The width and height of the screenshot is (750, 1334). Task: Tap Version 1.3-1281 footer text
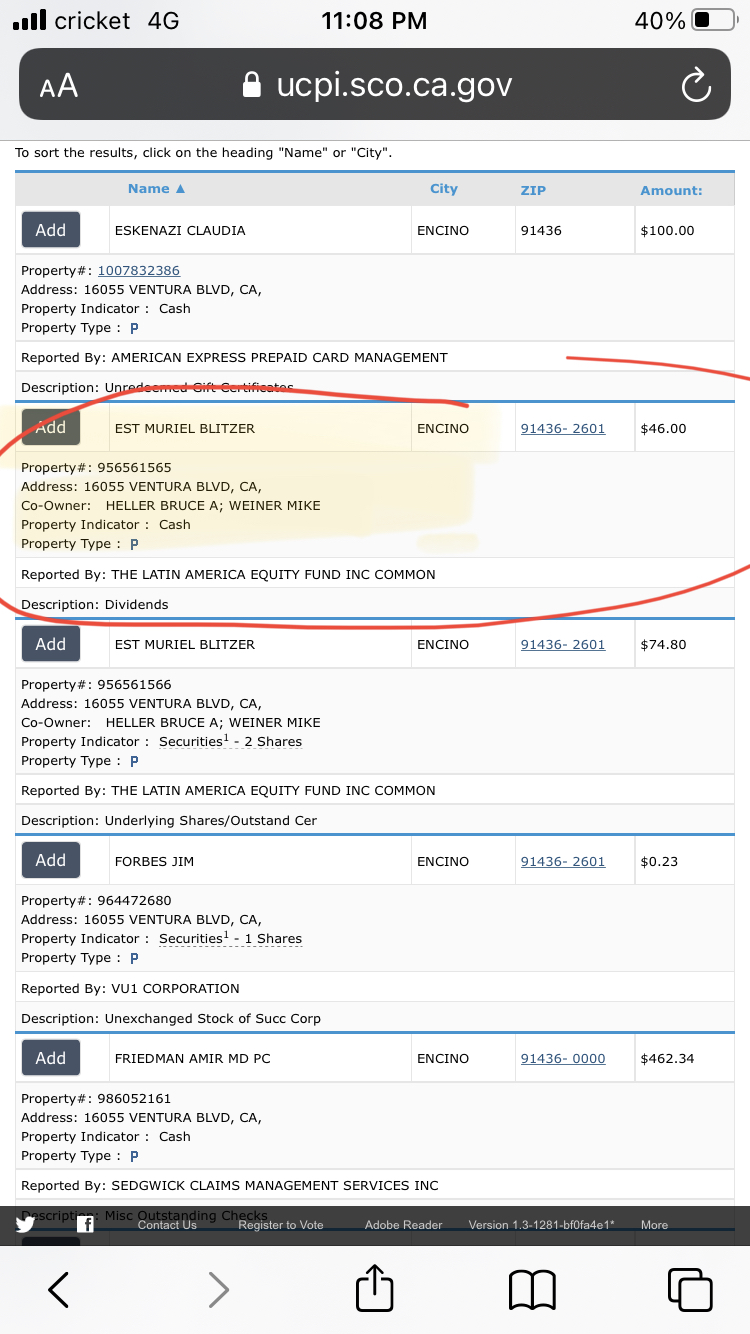(x=541, y=1225)
